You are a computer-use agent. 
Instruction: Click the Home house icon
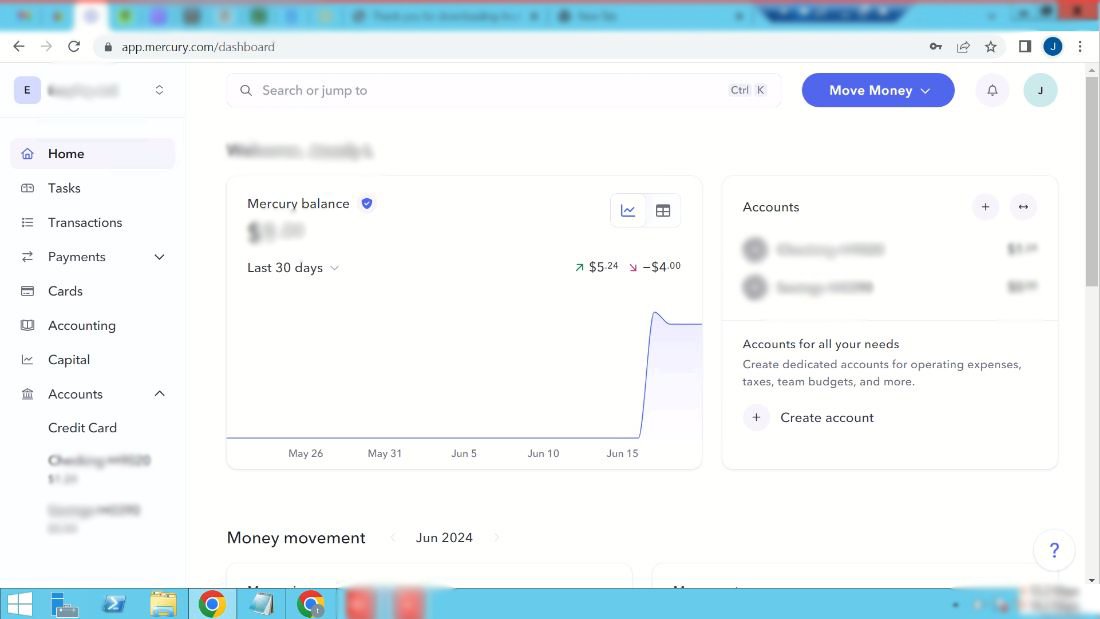point(27,154)
